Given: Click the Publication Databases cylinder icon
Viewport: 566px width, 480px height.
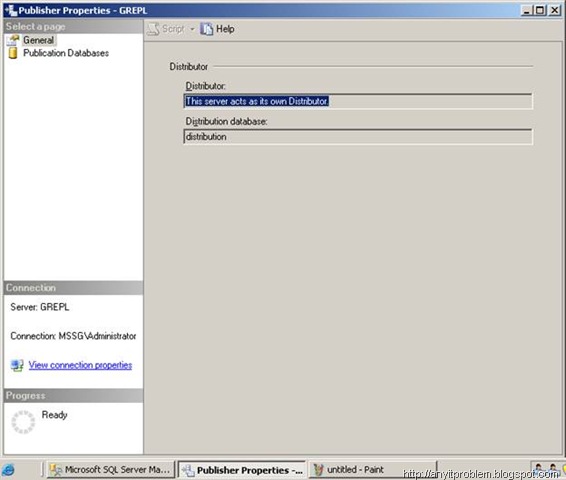Looking at the screenshot, I should pyautogui.click(x=13, y=53).
